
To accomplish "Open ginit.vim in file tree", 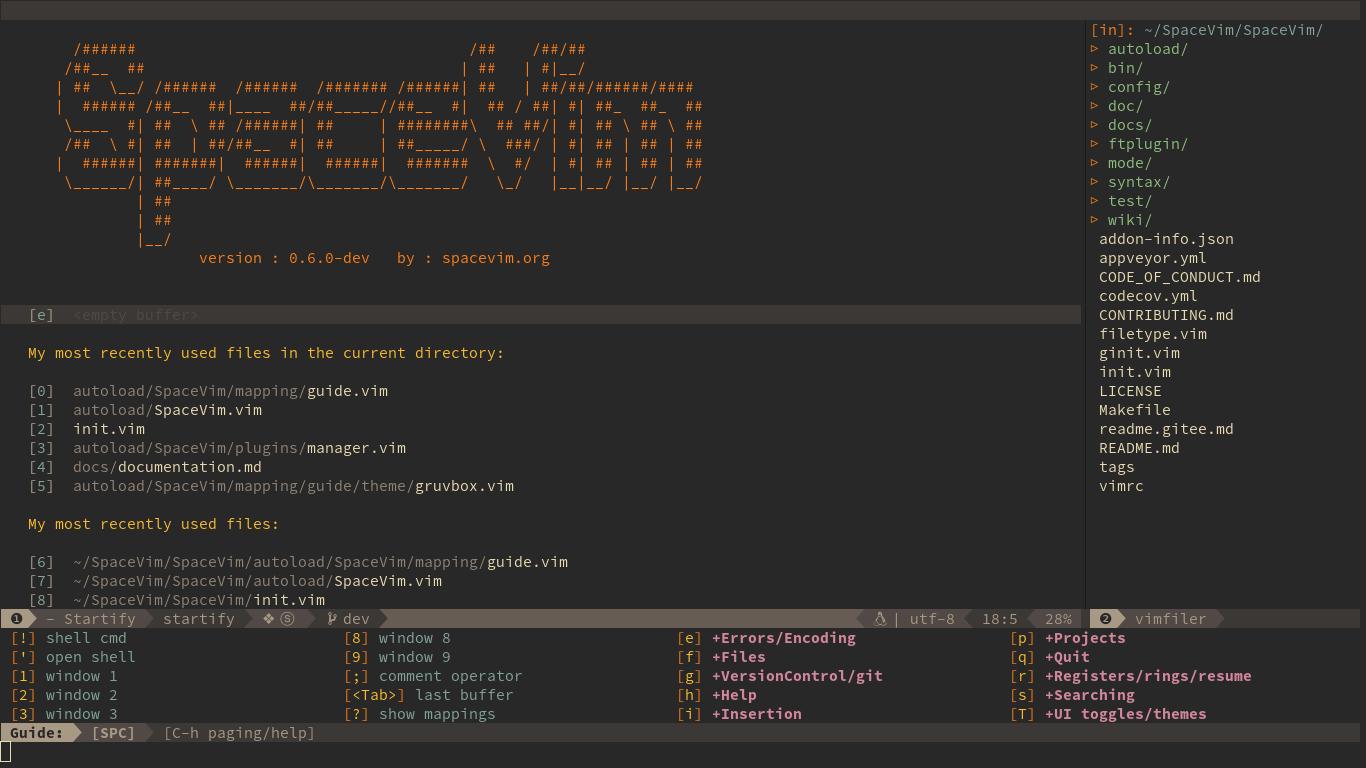I will pos(1139,353).
